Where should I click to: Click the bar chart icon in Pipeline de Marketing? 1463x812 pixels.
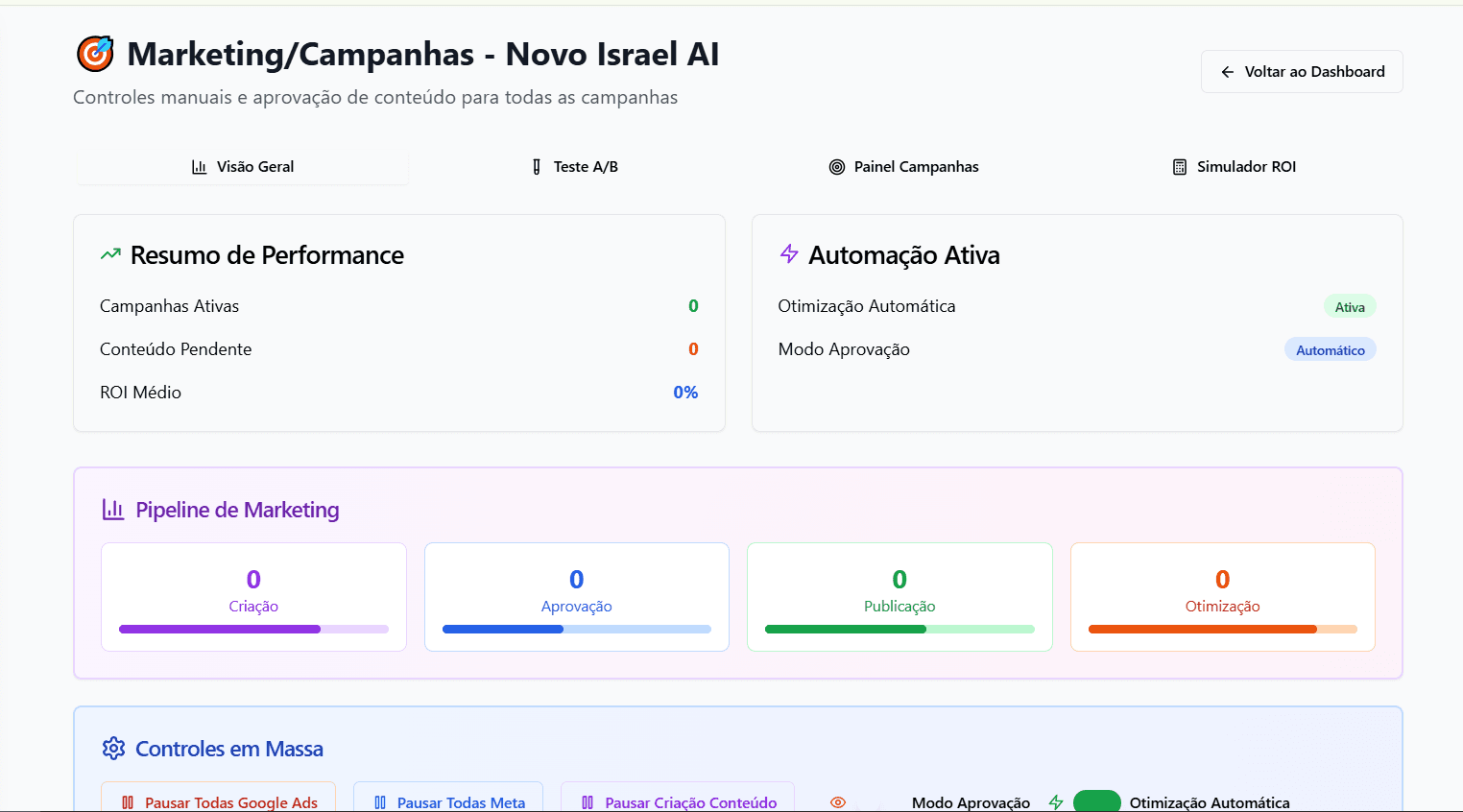[114, 509]
